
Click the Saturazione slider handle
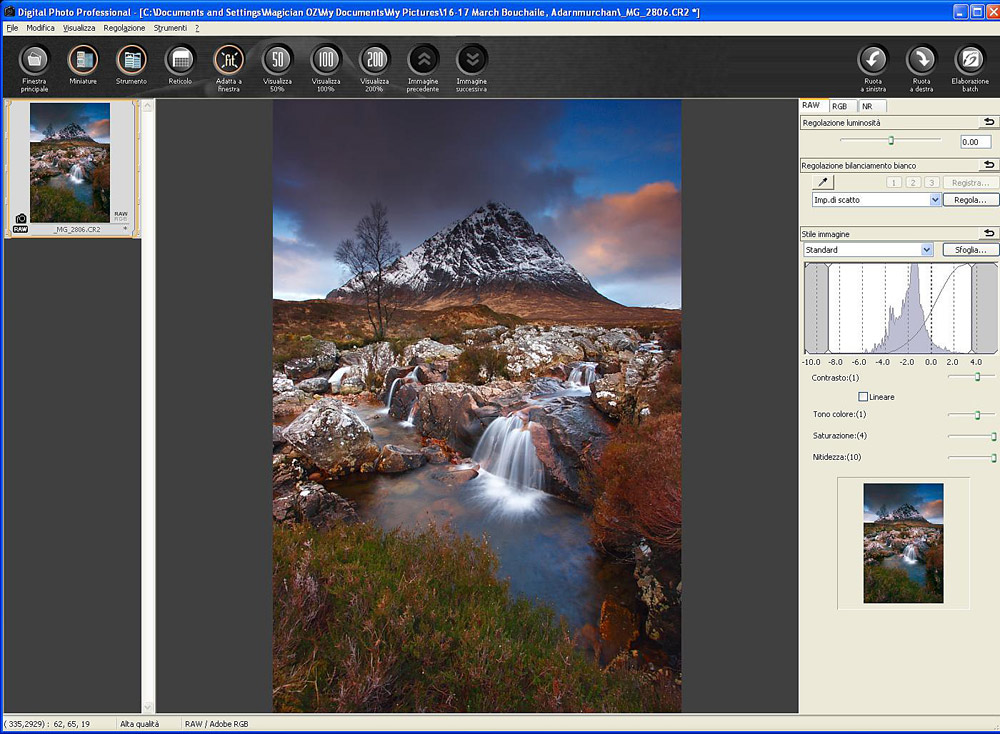pos(993,436)
